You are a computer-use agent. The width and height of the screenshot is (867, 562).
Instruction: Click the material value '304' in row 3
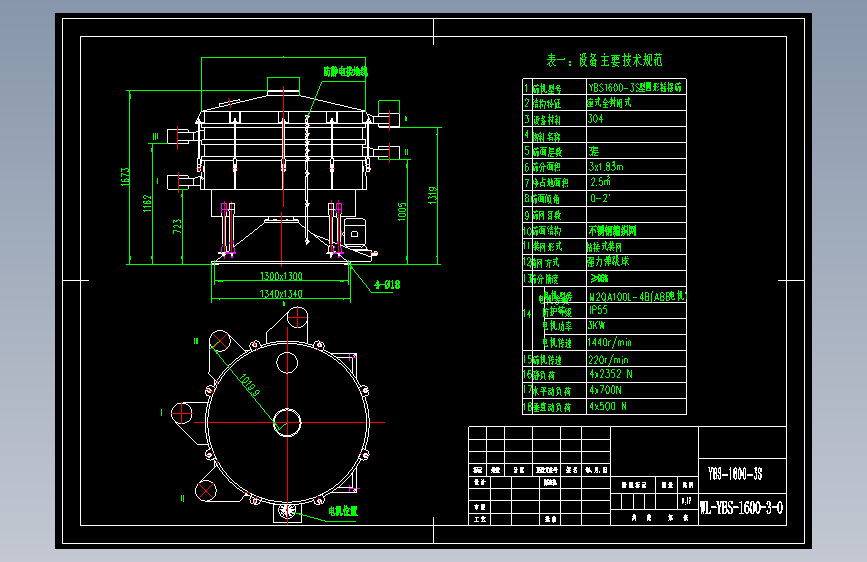(x=596, y=118)
